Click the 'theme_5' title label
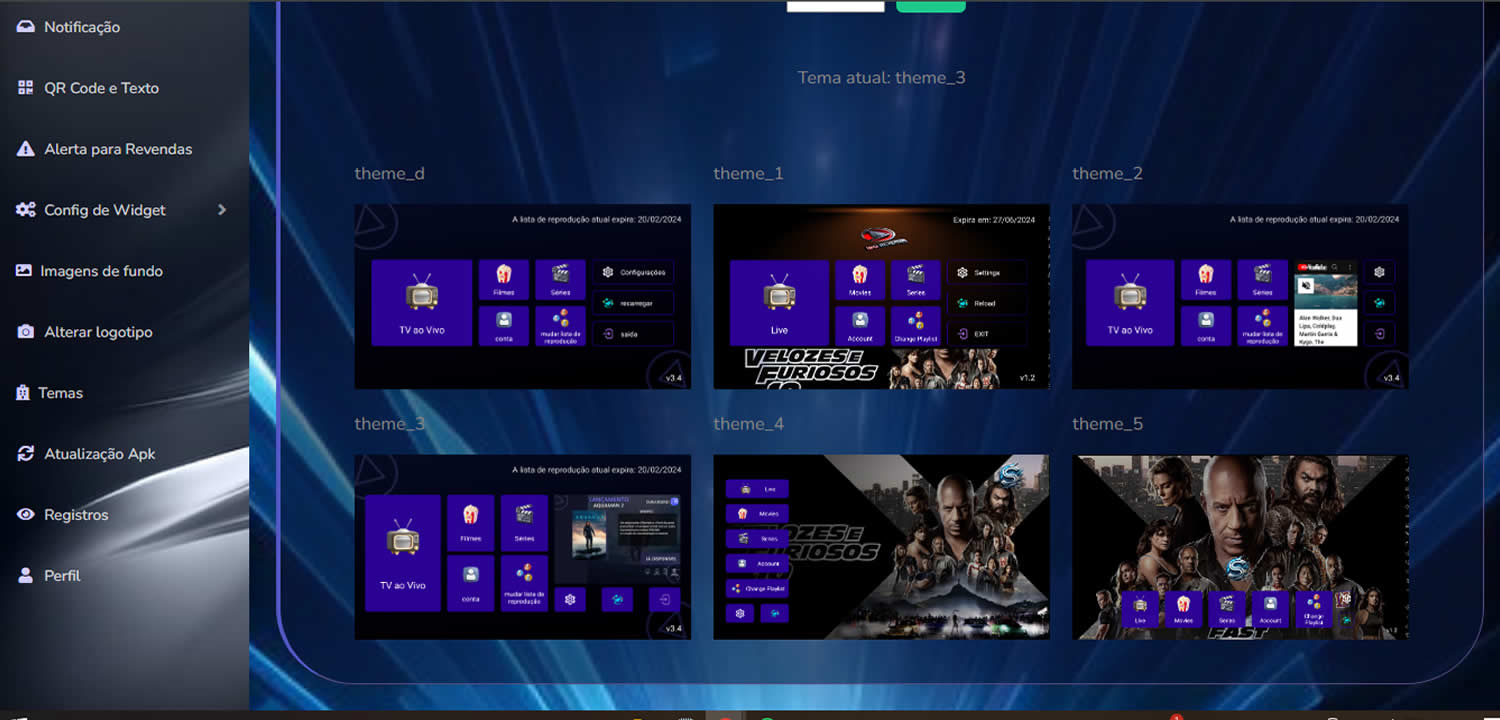Image resolution: width=1500 pixels, height=720 pixels. point(1107,424)
